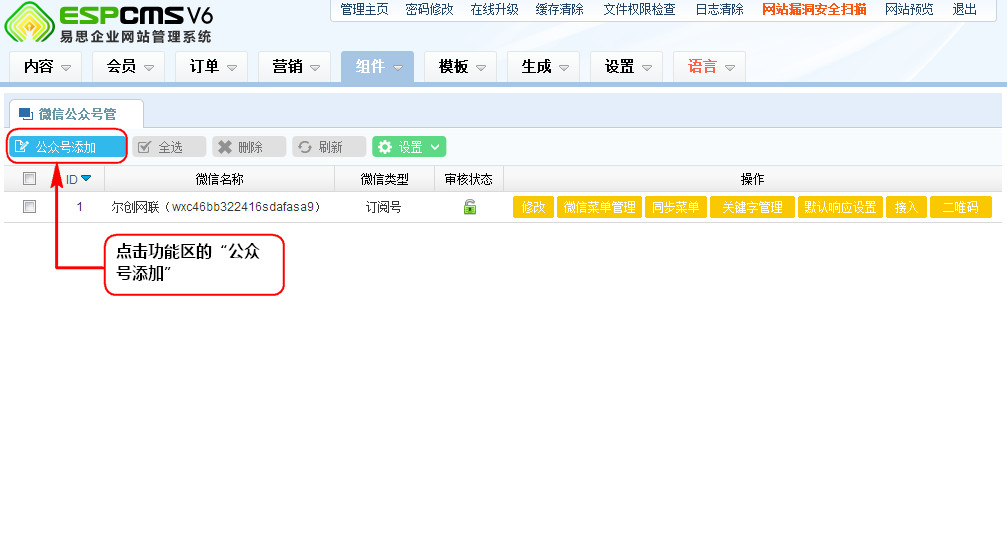The image size is (1007, 556).
Task: Expand the 语言 menu dropdown arrow
Action: tap(730, 67)
